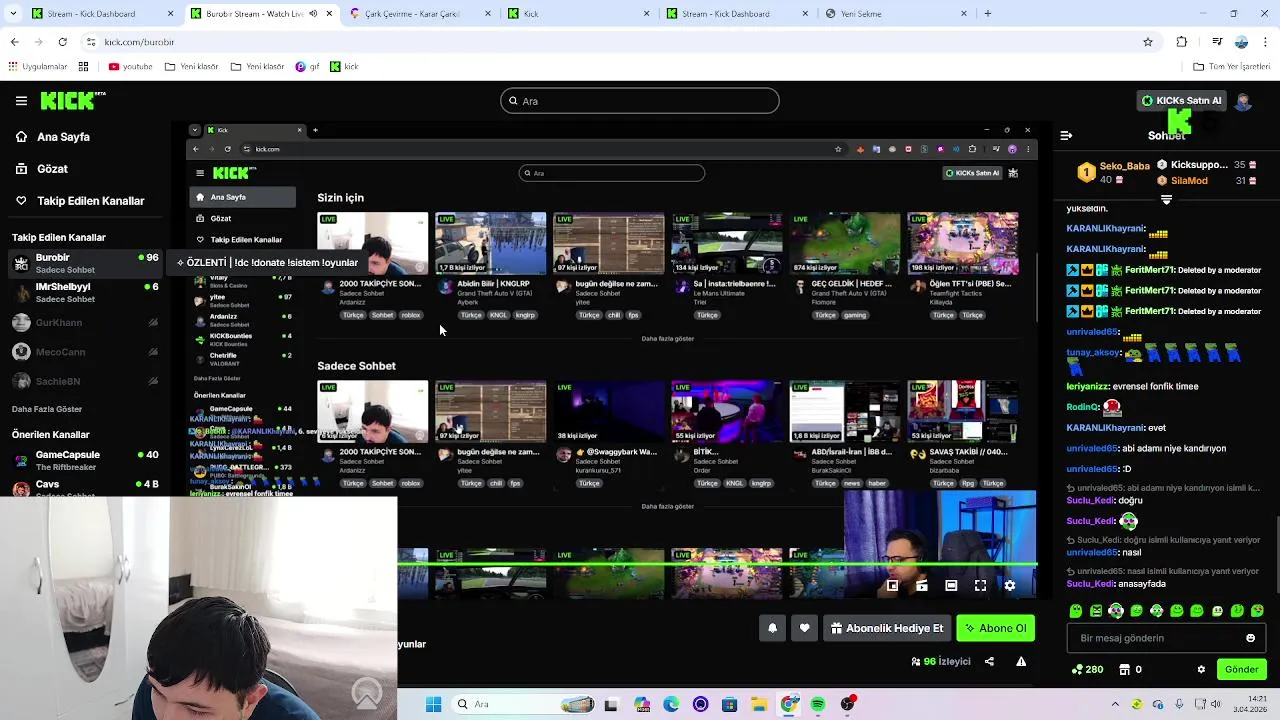
Task: Click KICKs Satın Al button
Action: (x=1182, y=101)
